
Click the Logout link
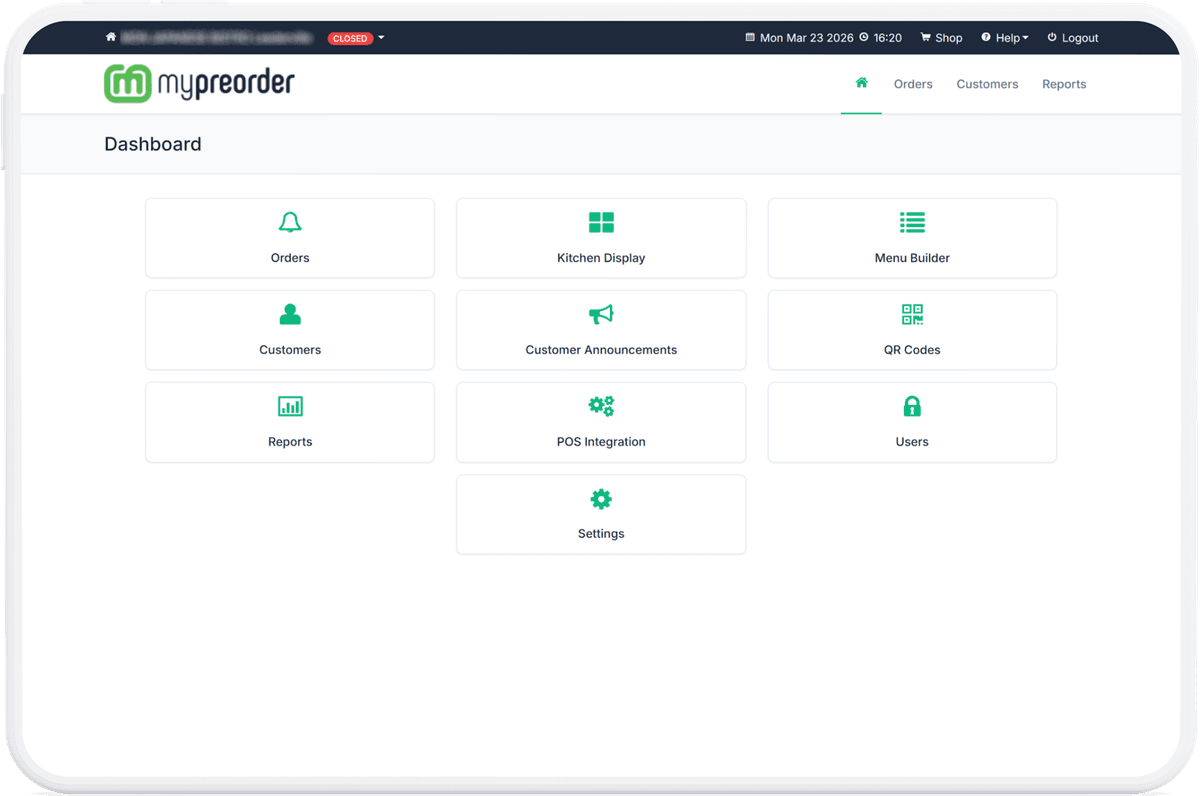tap(1072, 37)
